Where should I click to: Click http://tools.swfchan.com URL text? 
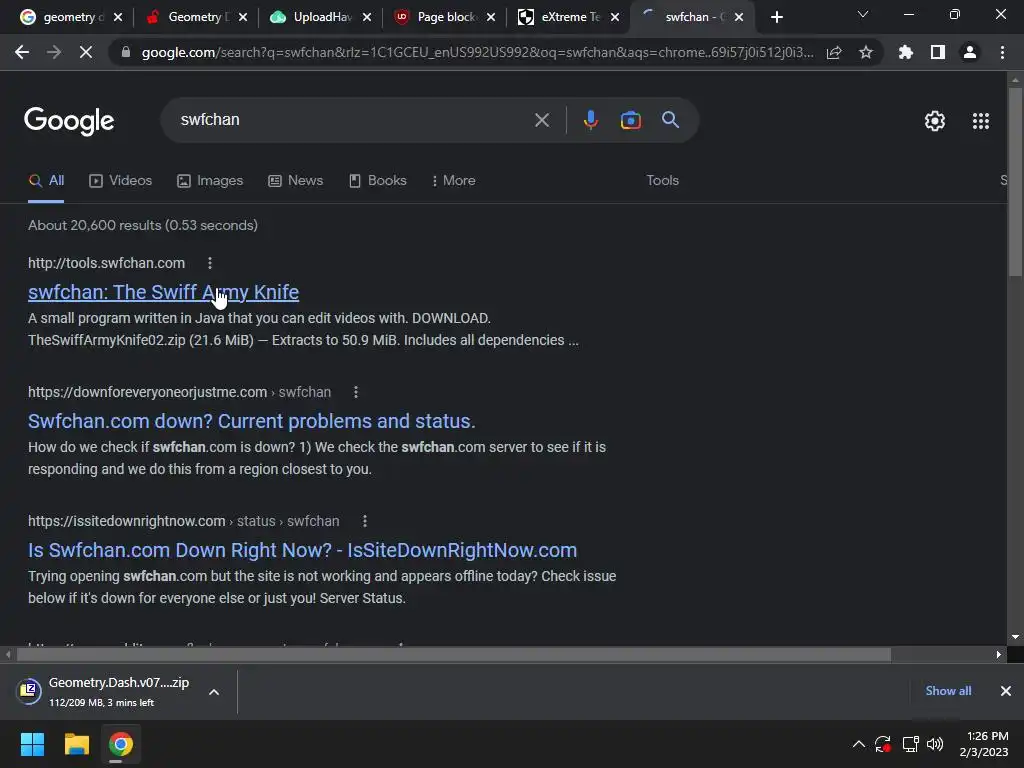tap(106, 263)
